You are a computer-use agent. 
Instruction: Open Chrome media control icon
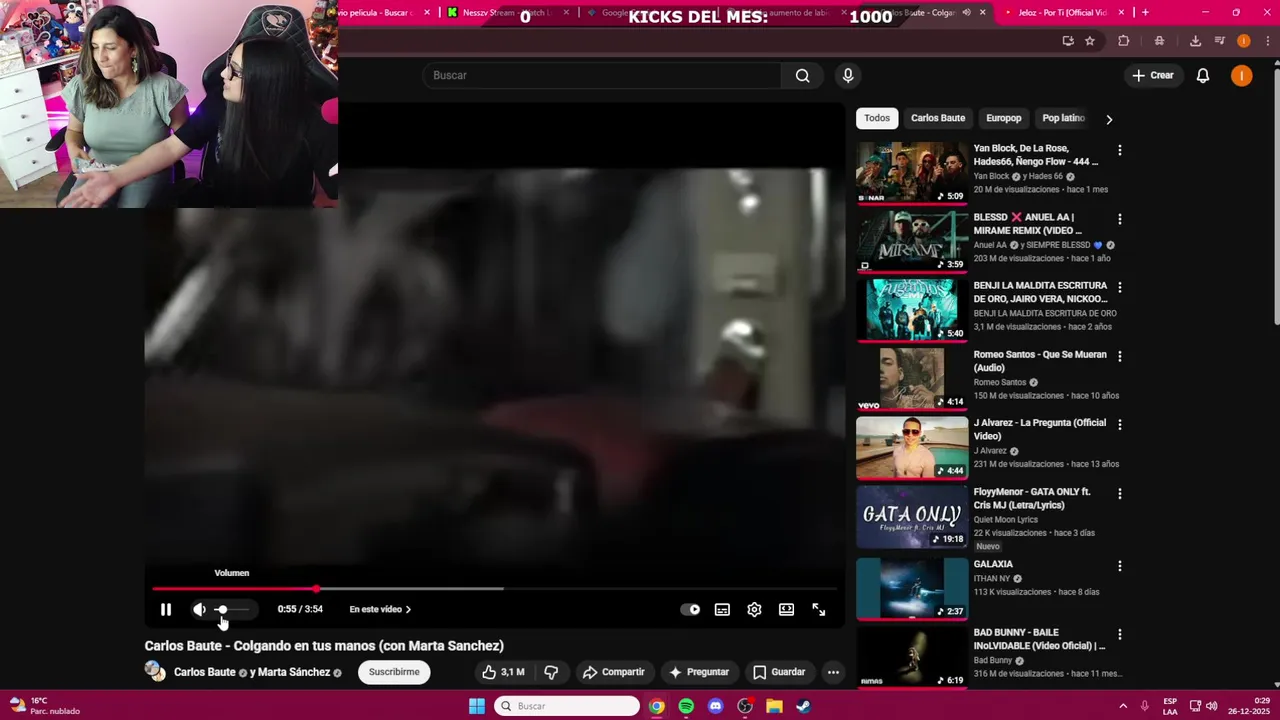pyautogui.click(x=1220, y=41)
